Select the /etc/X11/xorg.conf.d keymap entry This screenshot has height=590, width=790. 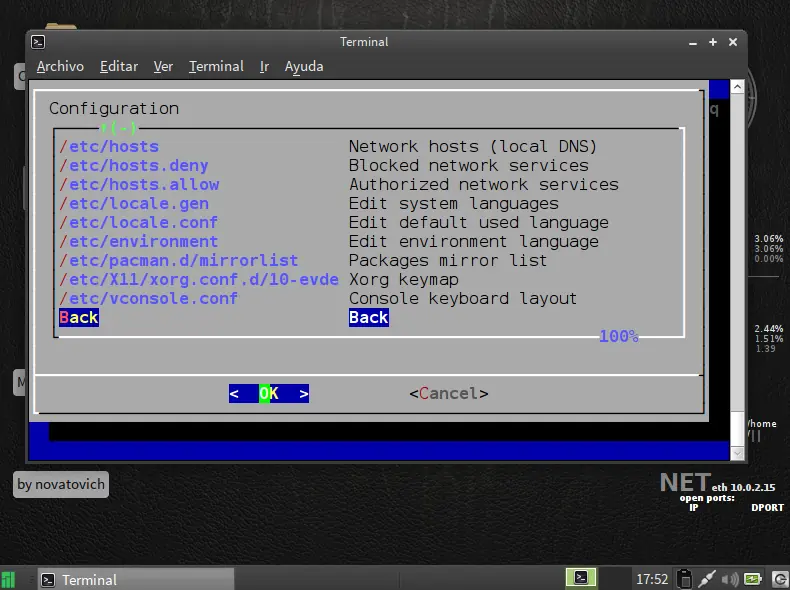click(199, 280)
